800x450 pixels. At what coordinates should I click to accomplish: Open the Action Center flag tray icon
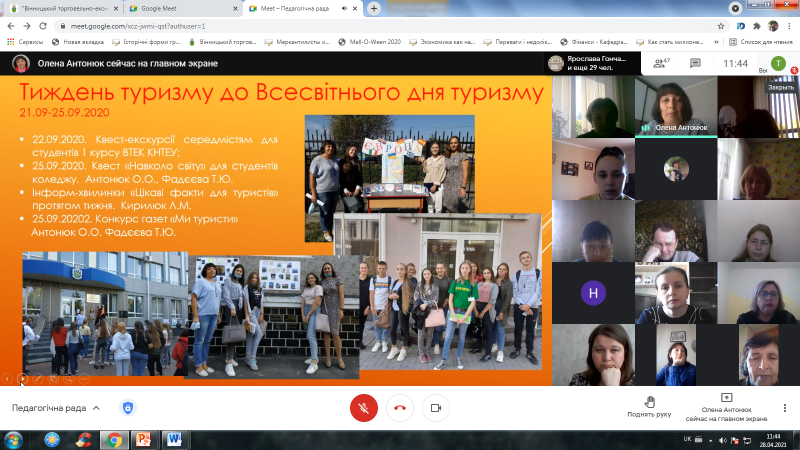(735, 440)
